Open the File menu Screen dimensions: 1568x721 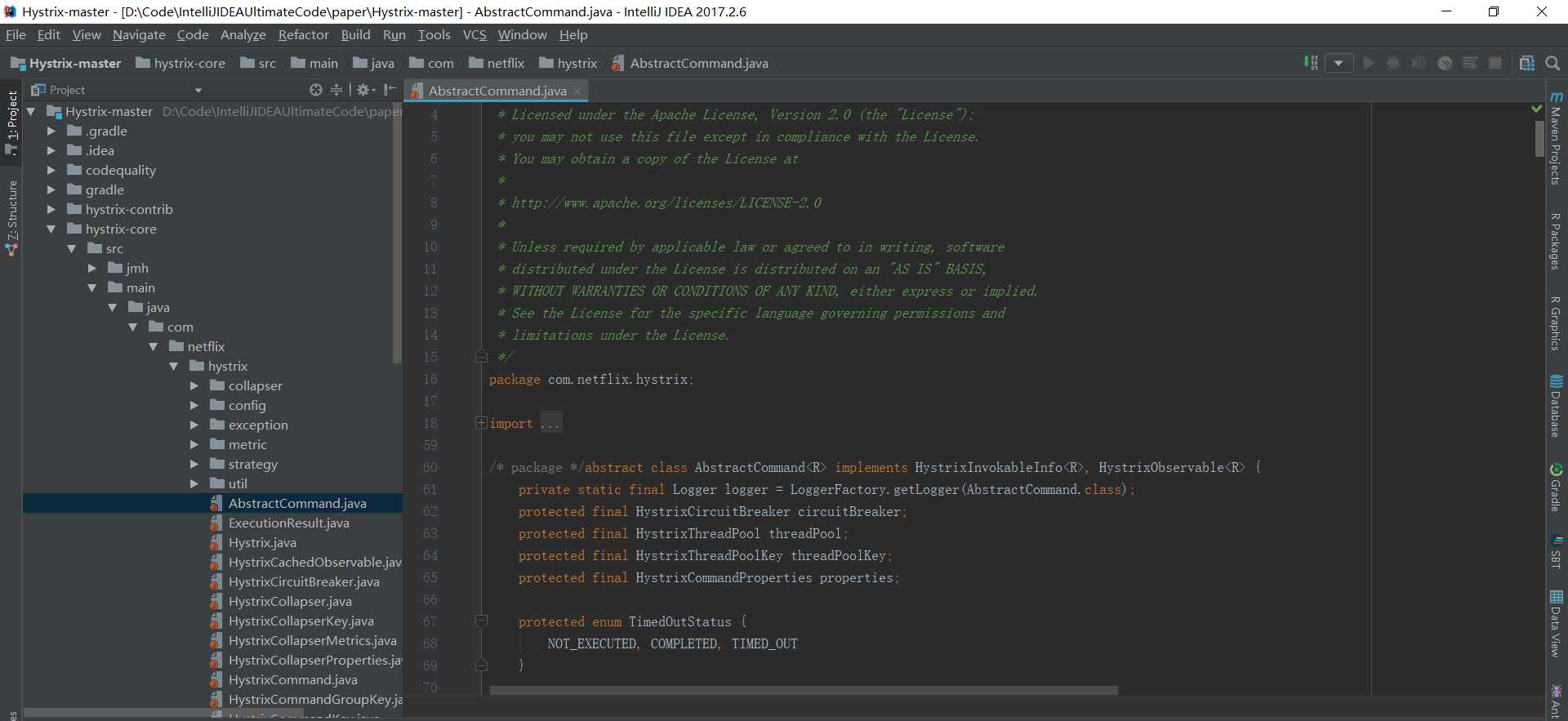(16, 34)
